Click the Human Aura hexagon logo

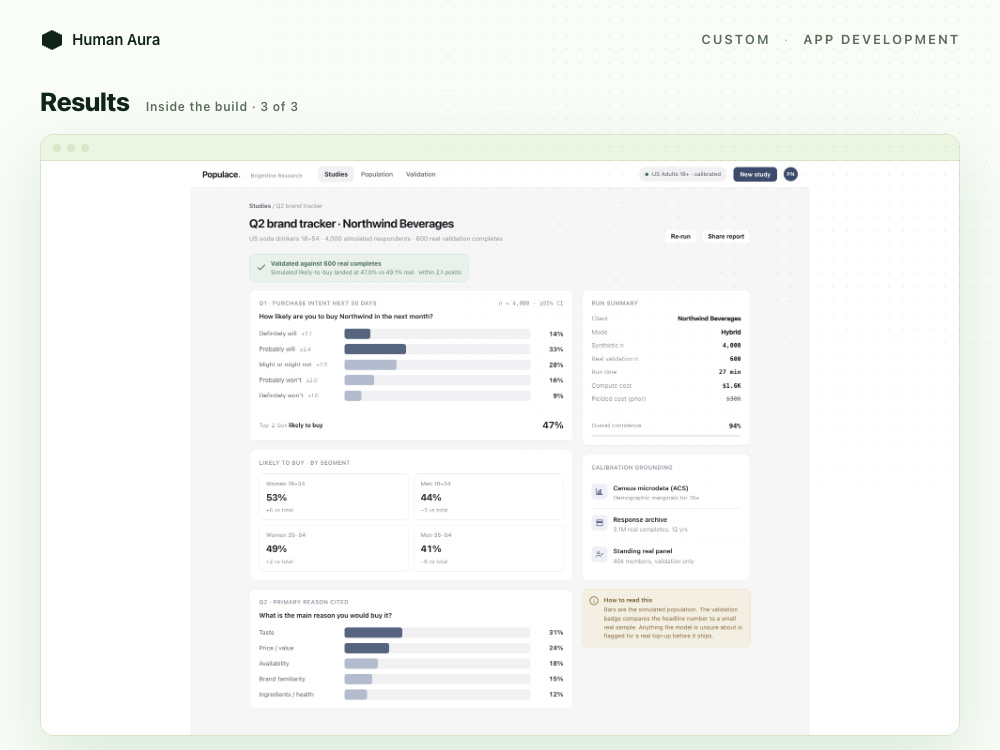click(x=52, y=40)
